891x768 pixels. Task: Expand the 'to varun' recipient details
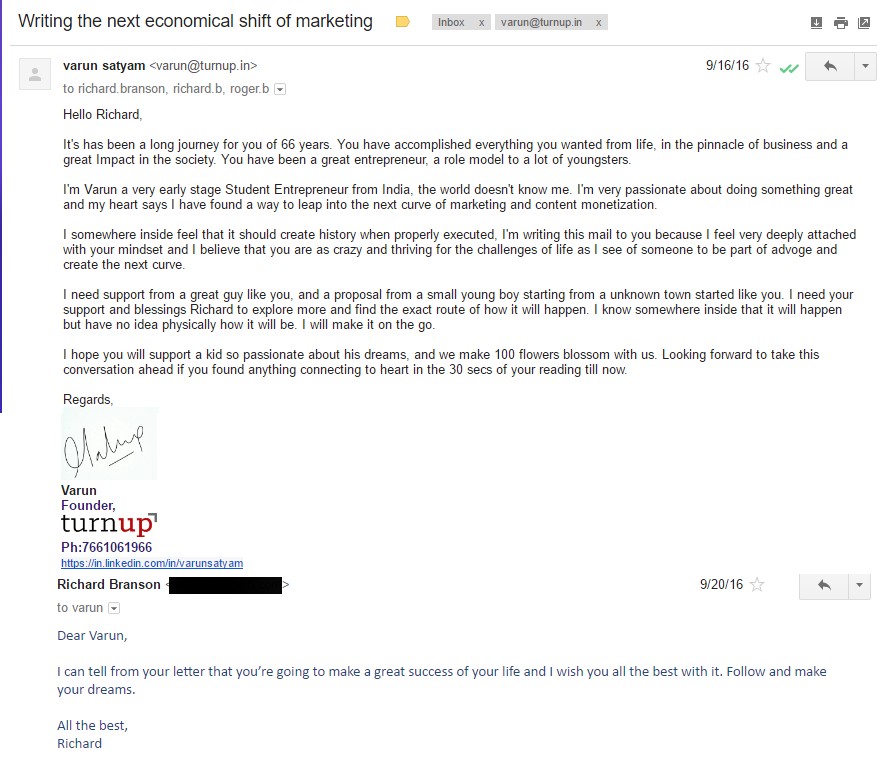tap(113, 608)
